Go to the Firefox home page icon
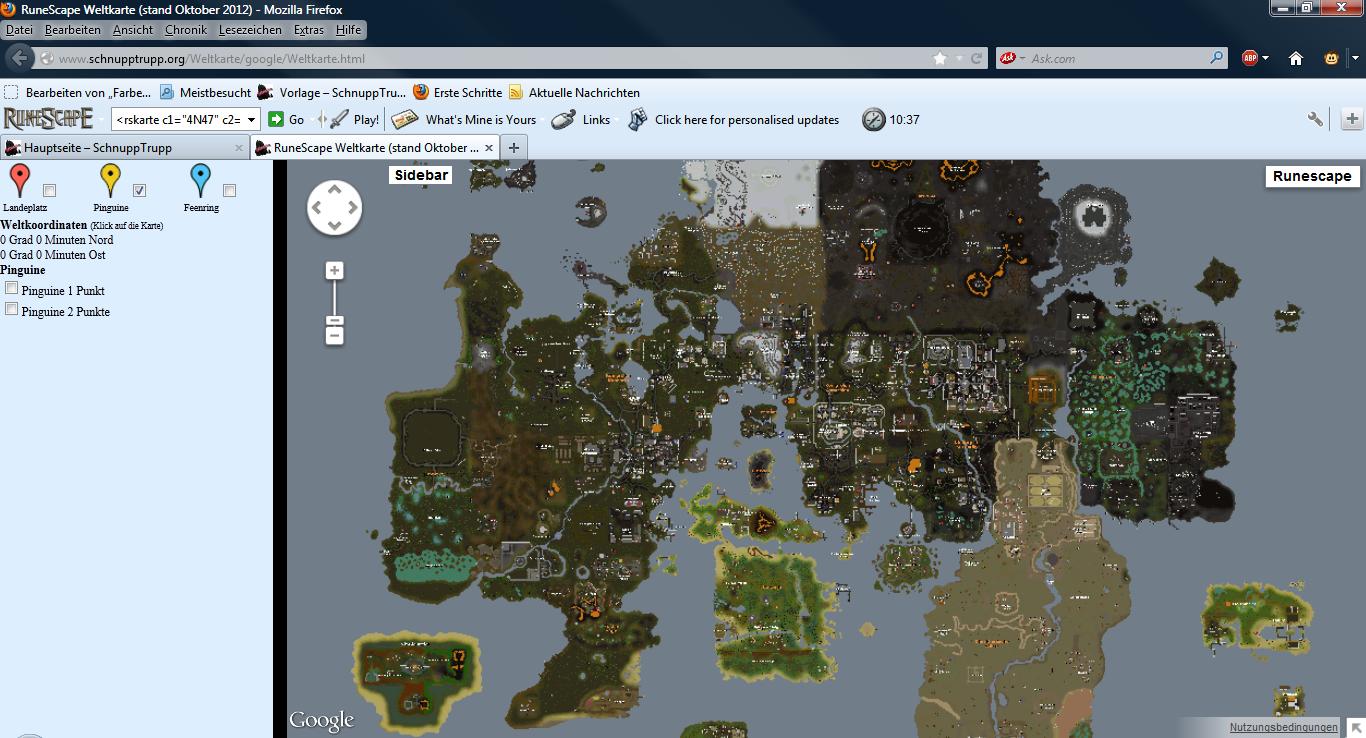 pos(1296,58)
